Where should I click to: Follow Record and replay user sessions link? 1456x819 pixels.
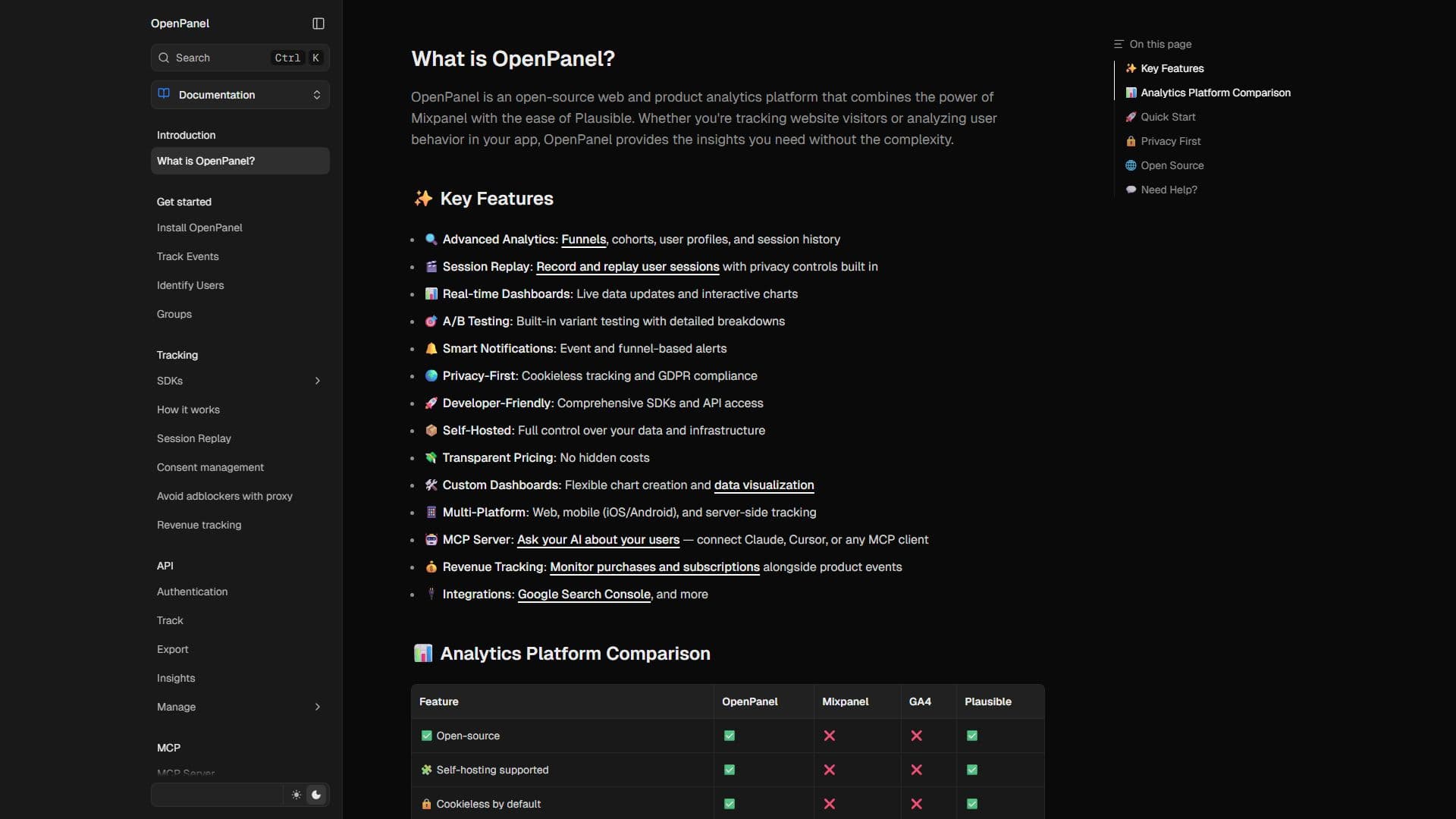point(627,267)
